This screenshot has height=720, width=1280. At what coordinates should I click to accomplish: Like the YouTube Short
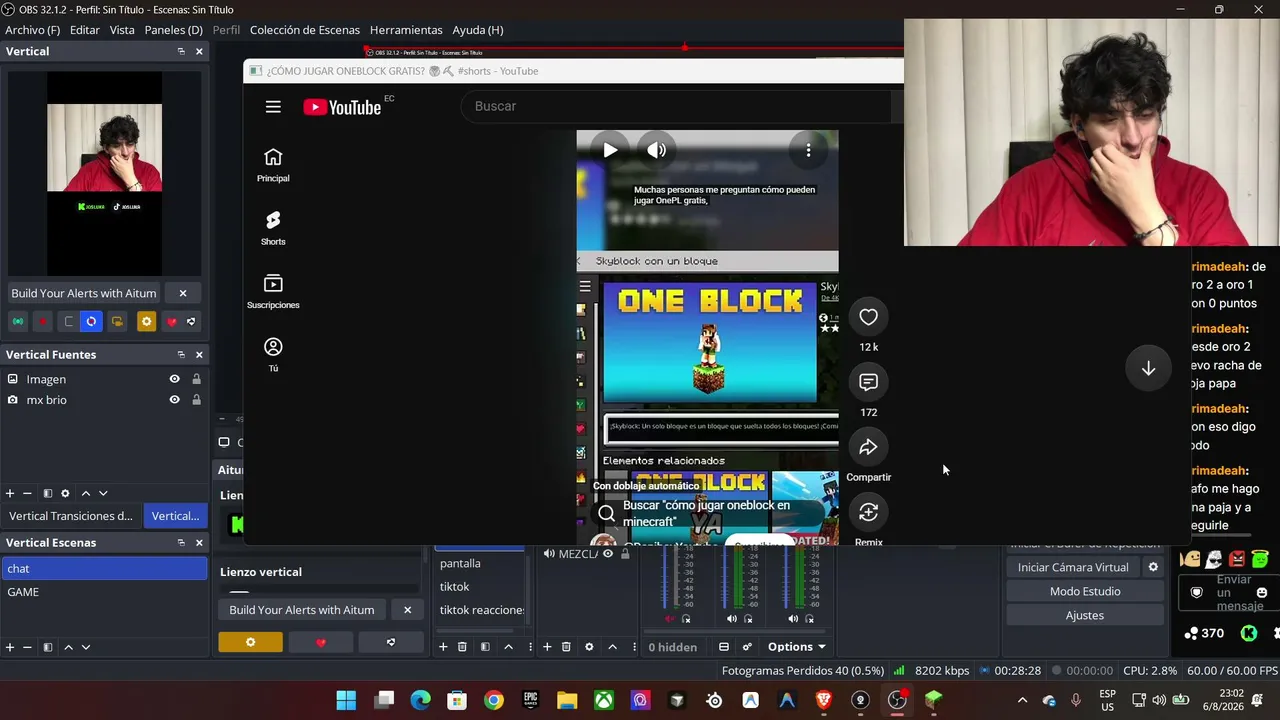(868, 317)
